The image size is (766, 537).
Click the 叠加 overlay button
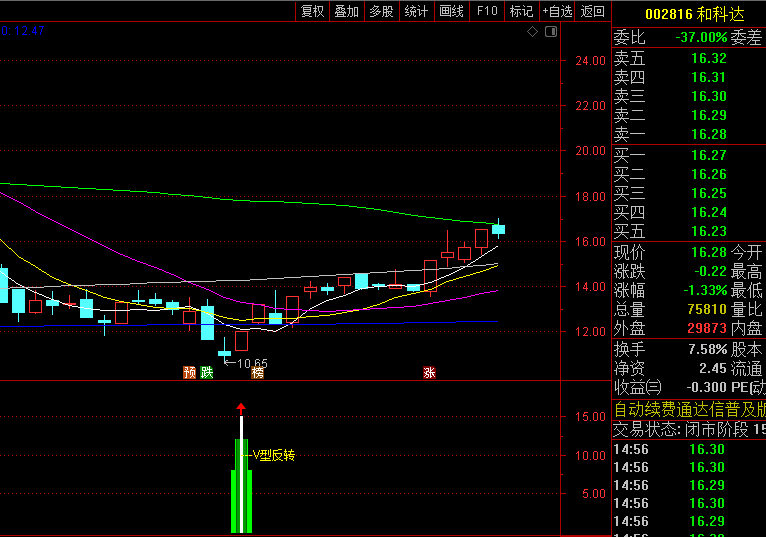pos(347,11)
